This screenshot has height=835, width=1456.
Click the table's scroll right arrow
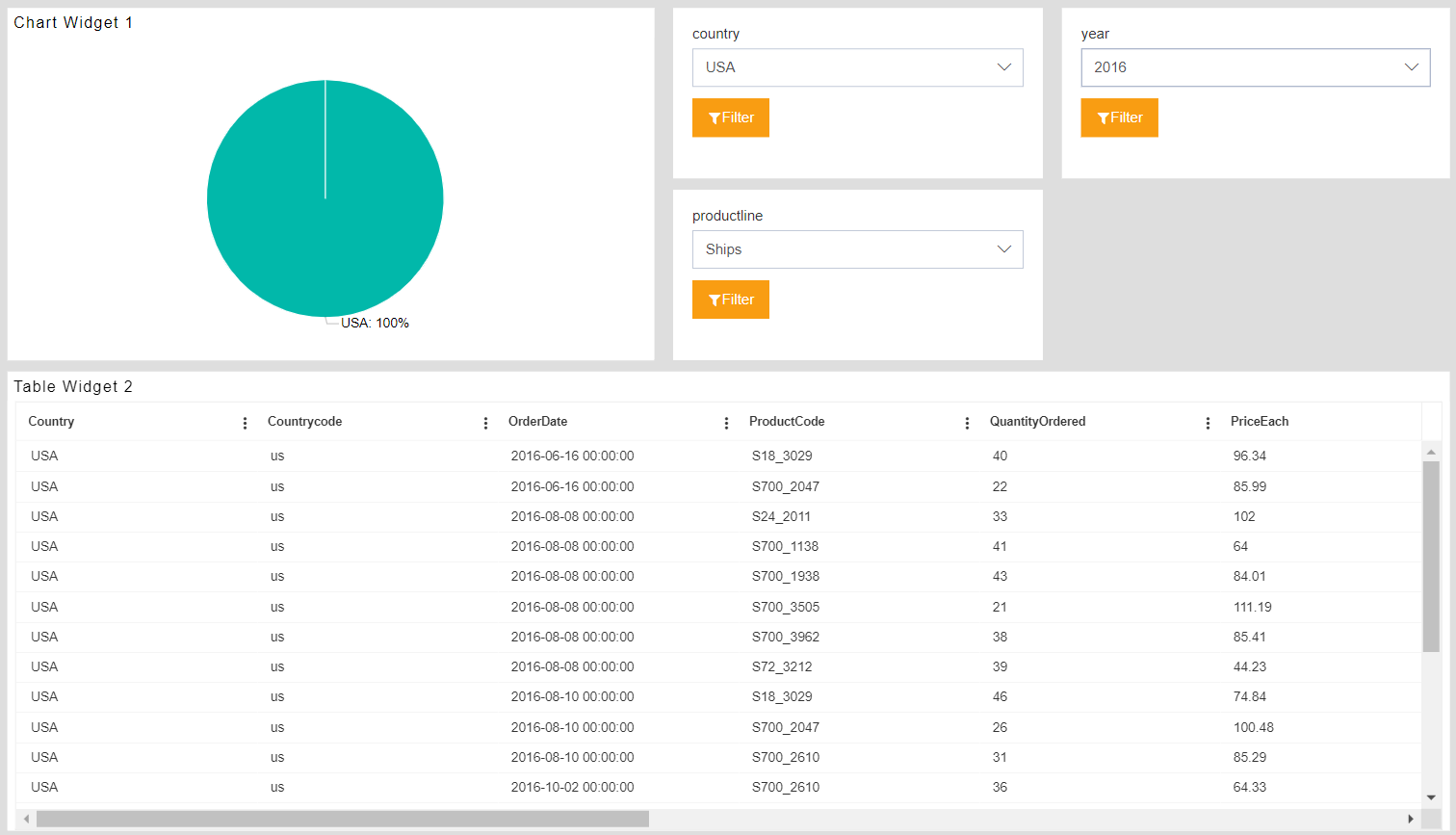1411,819
